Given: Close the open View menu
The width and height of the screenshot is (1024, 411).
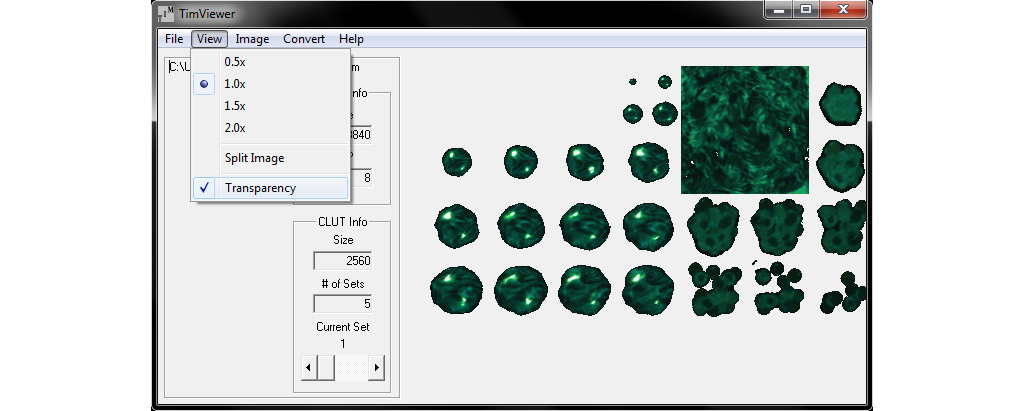Looking at the screenshot, I should 209,39.
